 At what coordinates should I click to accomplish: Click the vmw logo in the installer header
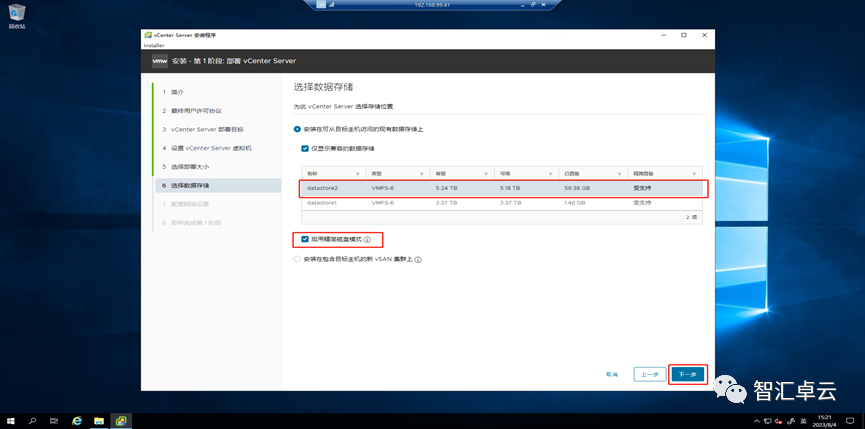pyautogui.click(x=159, y=61)
